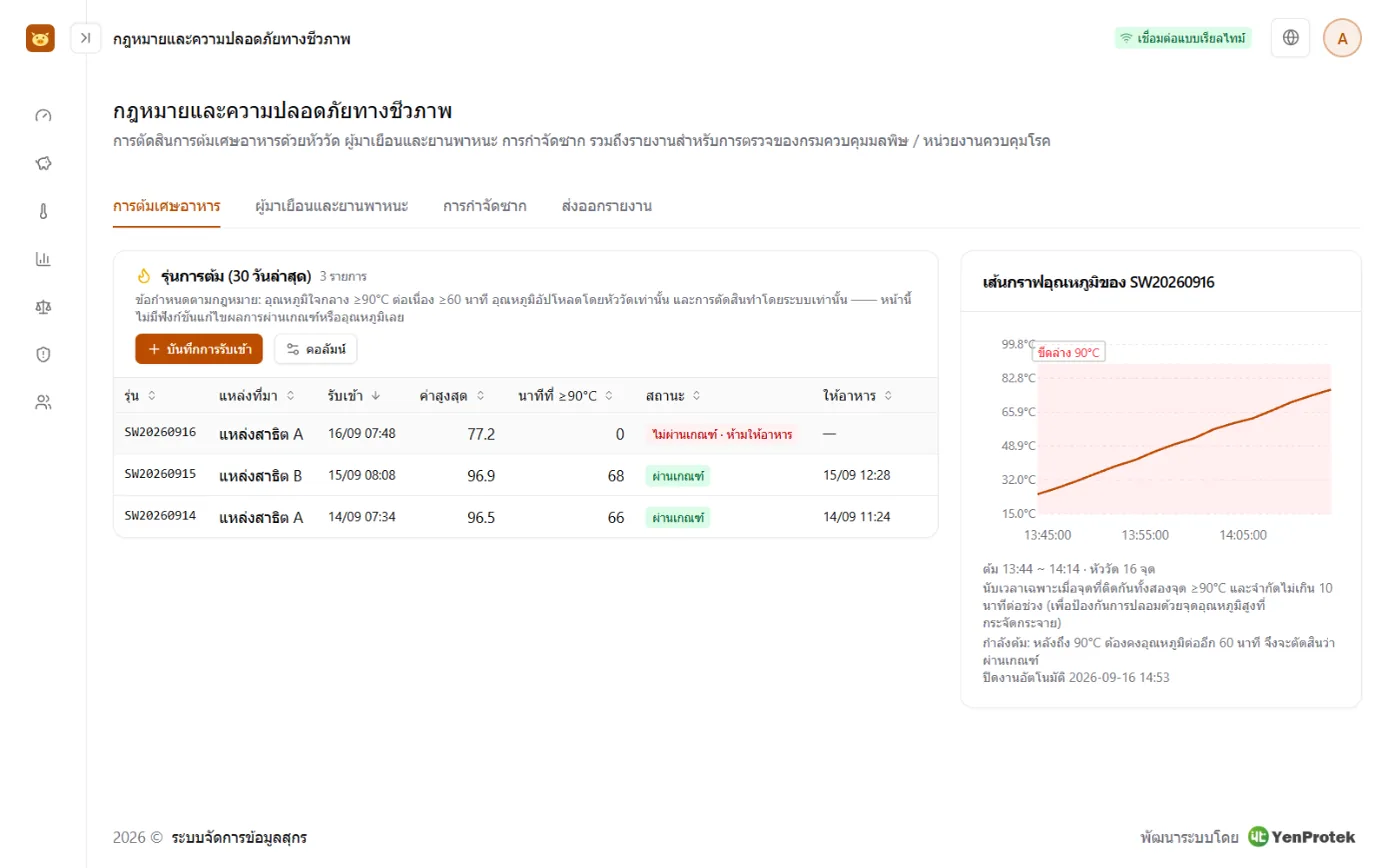This screenshot has width=1388, height=868.
Task: Click the realtime connection status badge
Action: pos(1183,38)
